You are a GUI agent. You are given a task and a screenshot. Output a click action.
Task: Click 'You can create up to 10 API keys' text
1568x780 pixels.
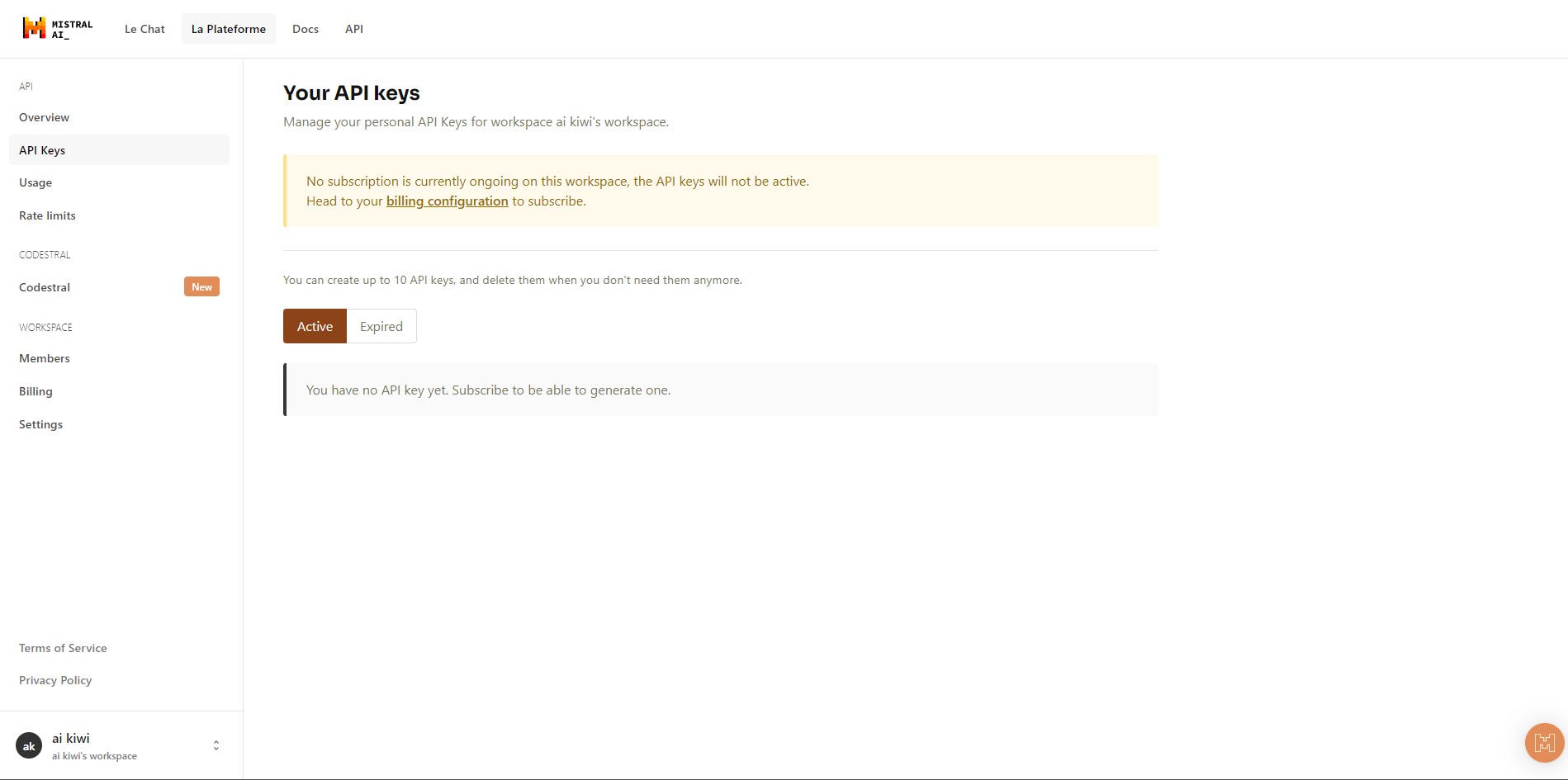point(513,280)
